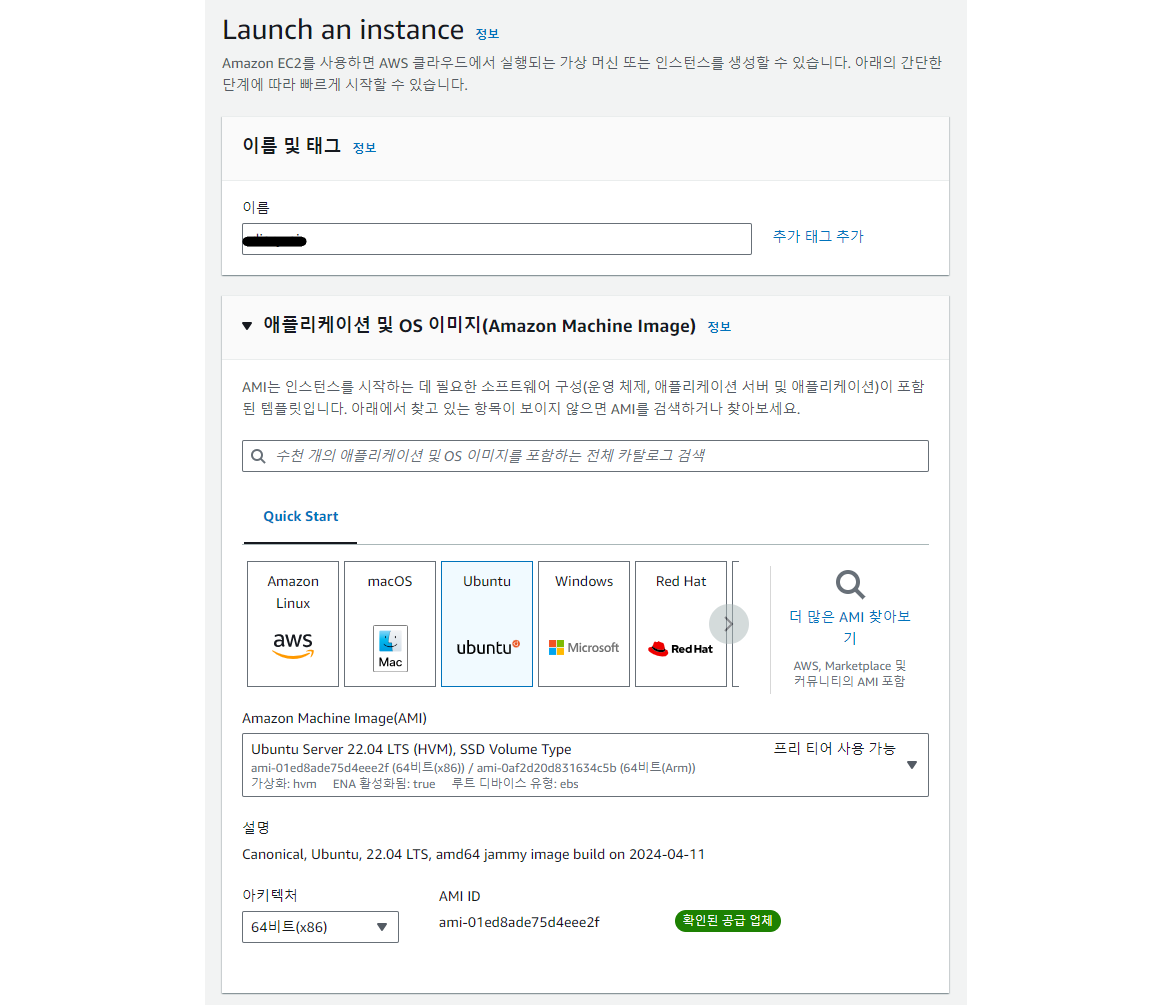Open 정보 link next to Launch an instance

click(x=487, y=34)
